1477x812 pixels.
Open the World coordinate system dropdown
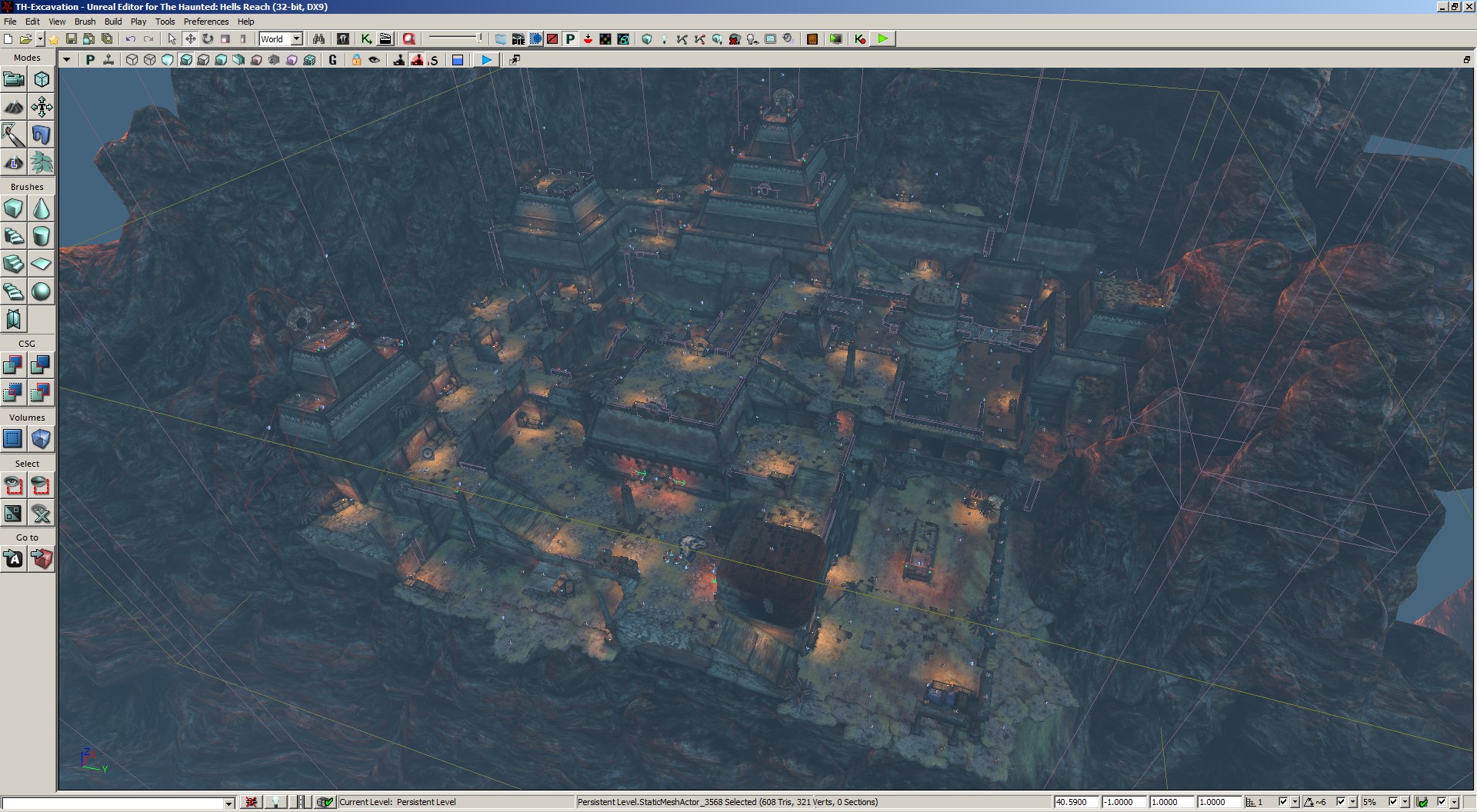click(x=296, y=39)
